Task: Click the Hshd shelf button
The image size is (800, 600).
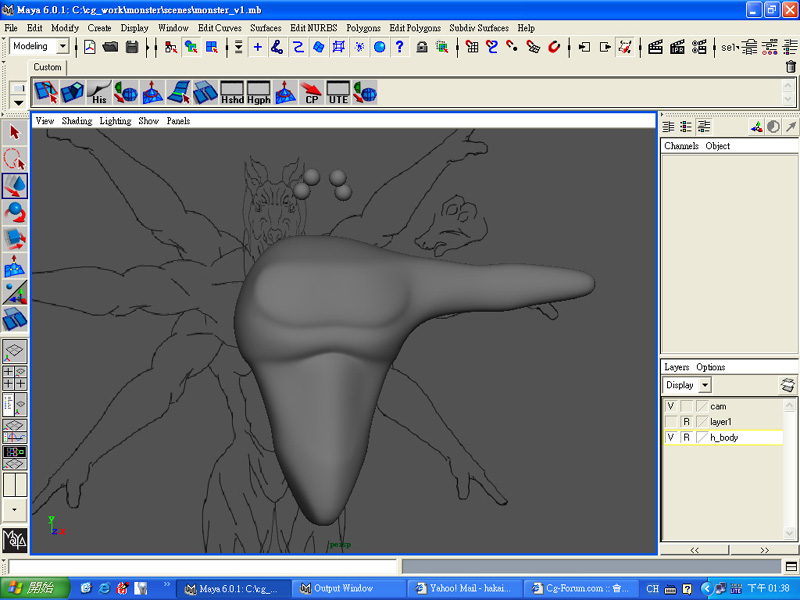Action: point(232,92)
